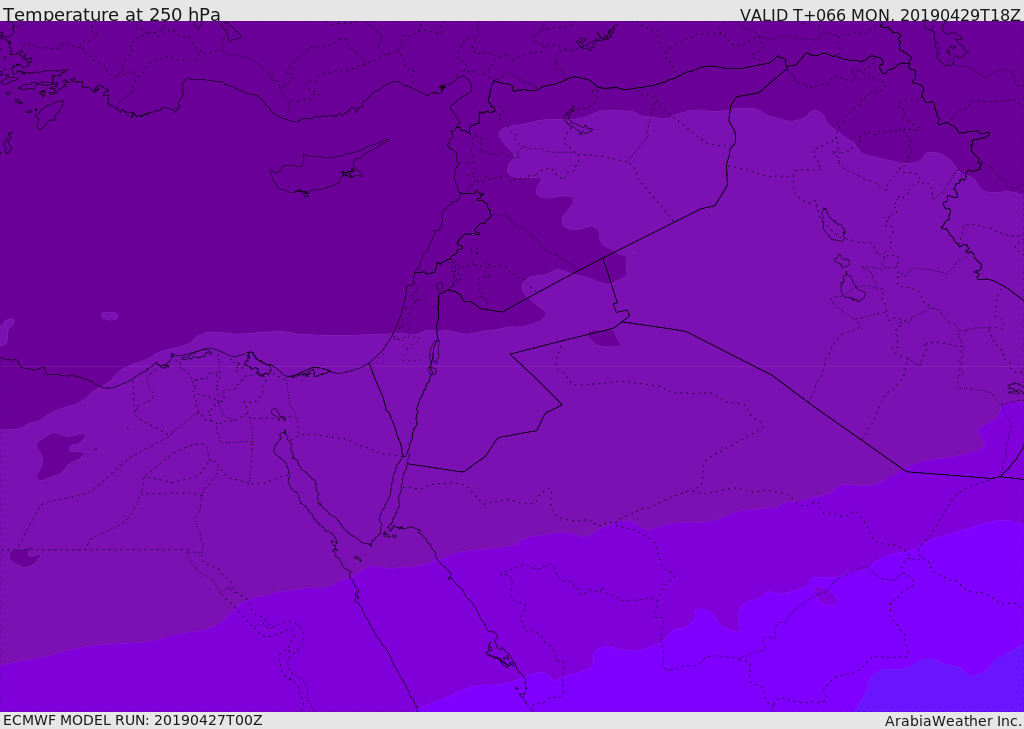Image resolution: width=1024 pixels, height=729 pixels.
Task: Click the Sea of Galilee outline
Action: (x=439, y=287)
